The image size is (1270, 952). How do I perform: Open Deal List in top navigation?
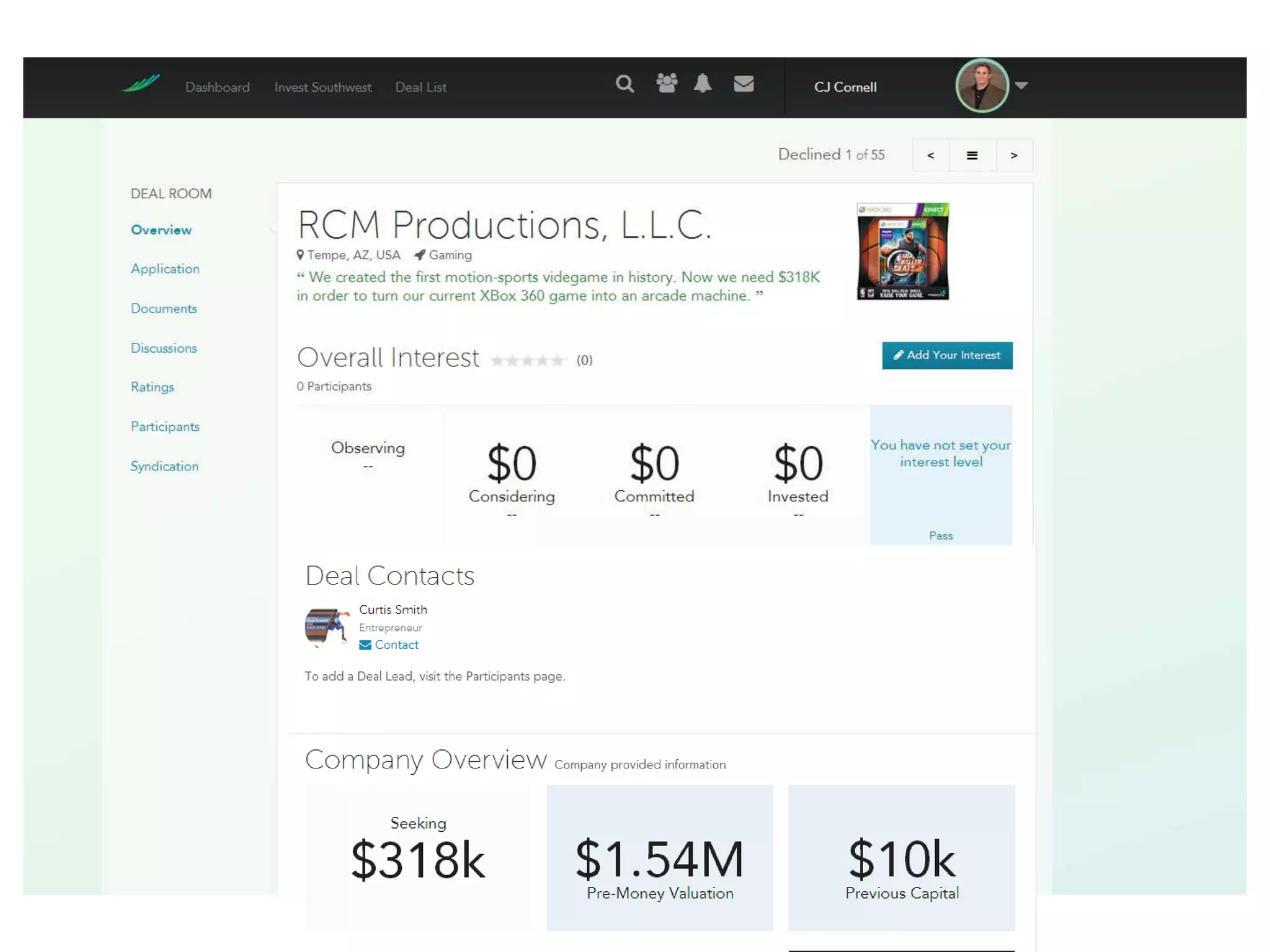(x=420, y=87)
